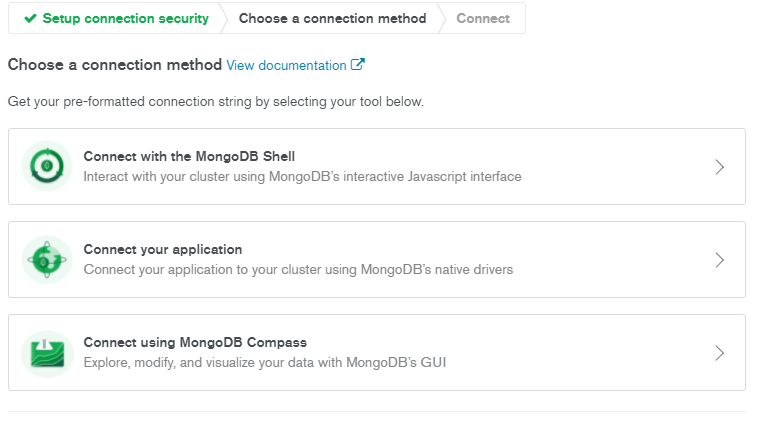
Task: Choose Connect your application title
Action: [163, 249]
